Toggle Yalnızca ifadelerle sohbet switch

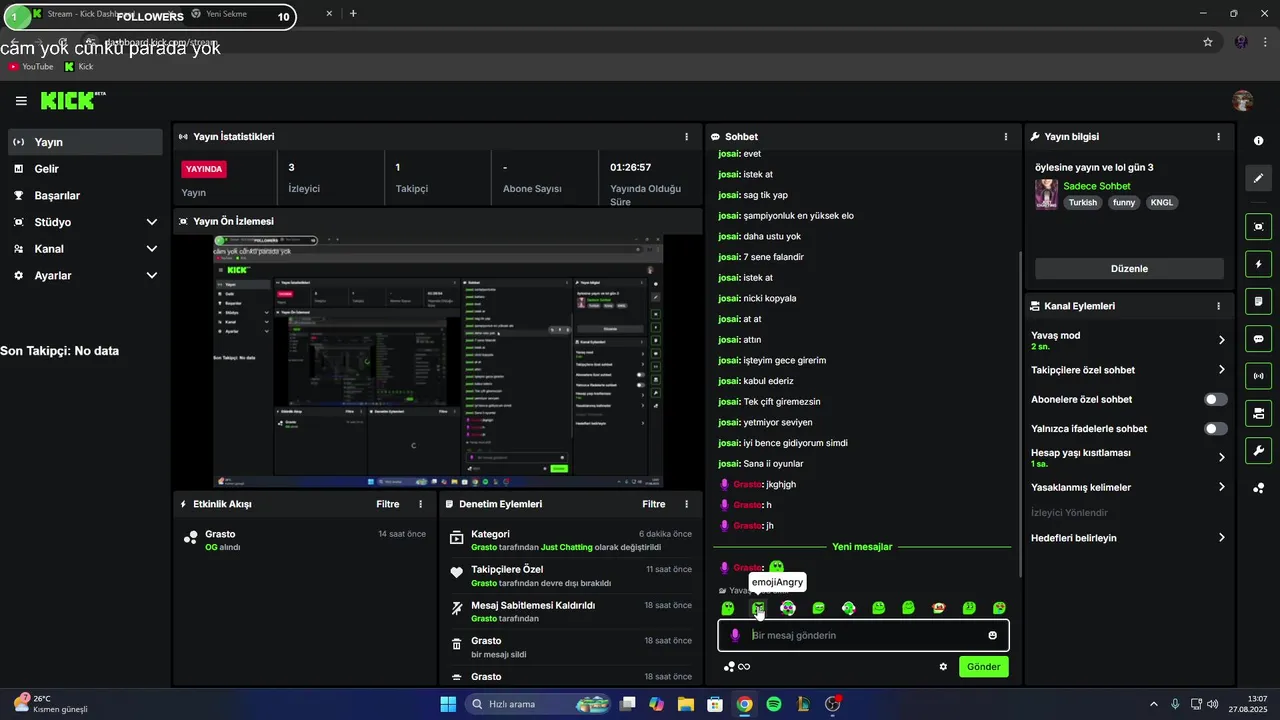[x=1215, y=429]
